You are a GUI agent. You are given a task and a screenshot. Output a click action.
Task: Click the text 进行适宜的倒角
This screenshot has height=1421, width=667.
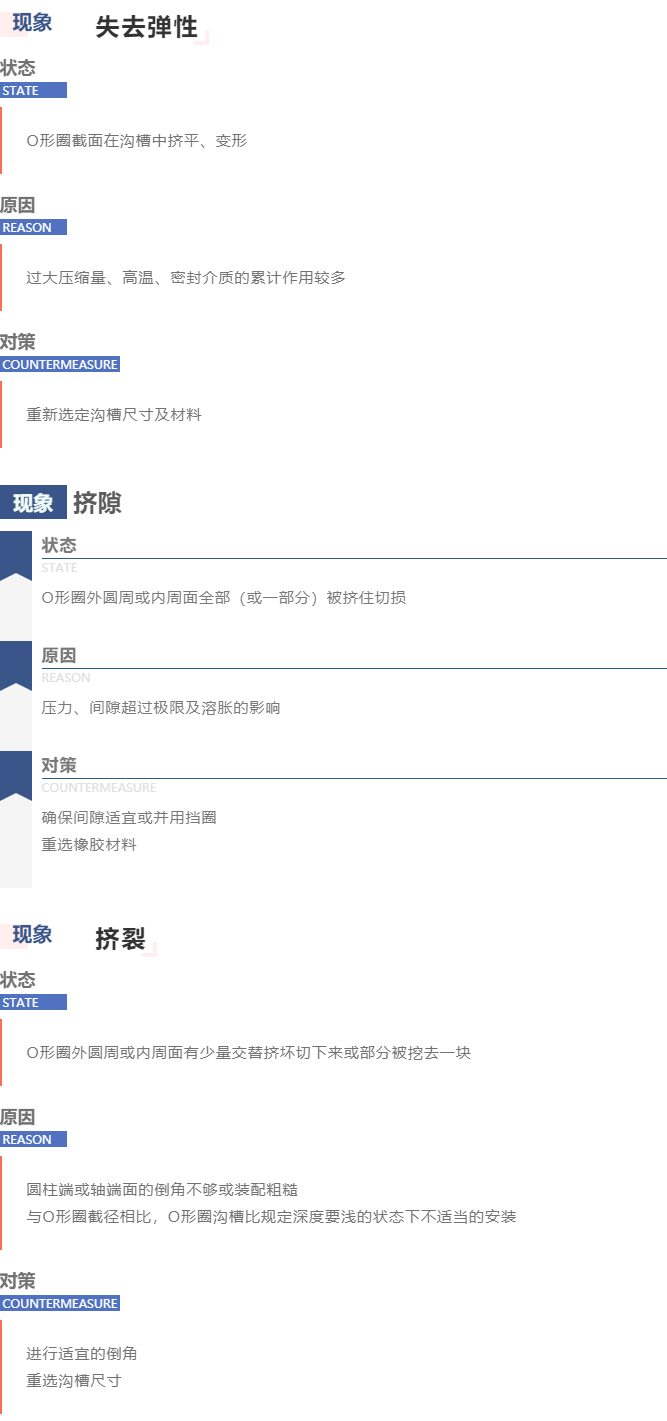point(82,1354)
